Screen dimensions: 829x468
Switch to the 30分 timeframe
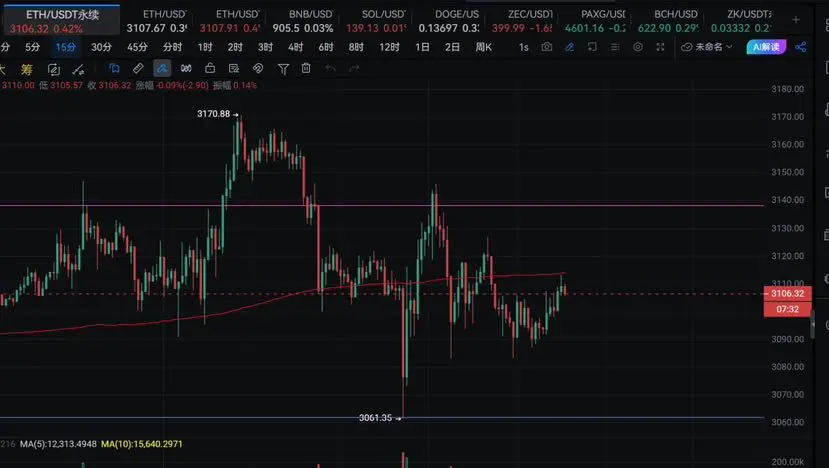(x=102, y=47)
